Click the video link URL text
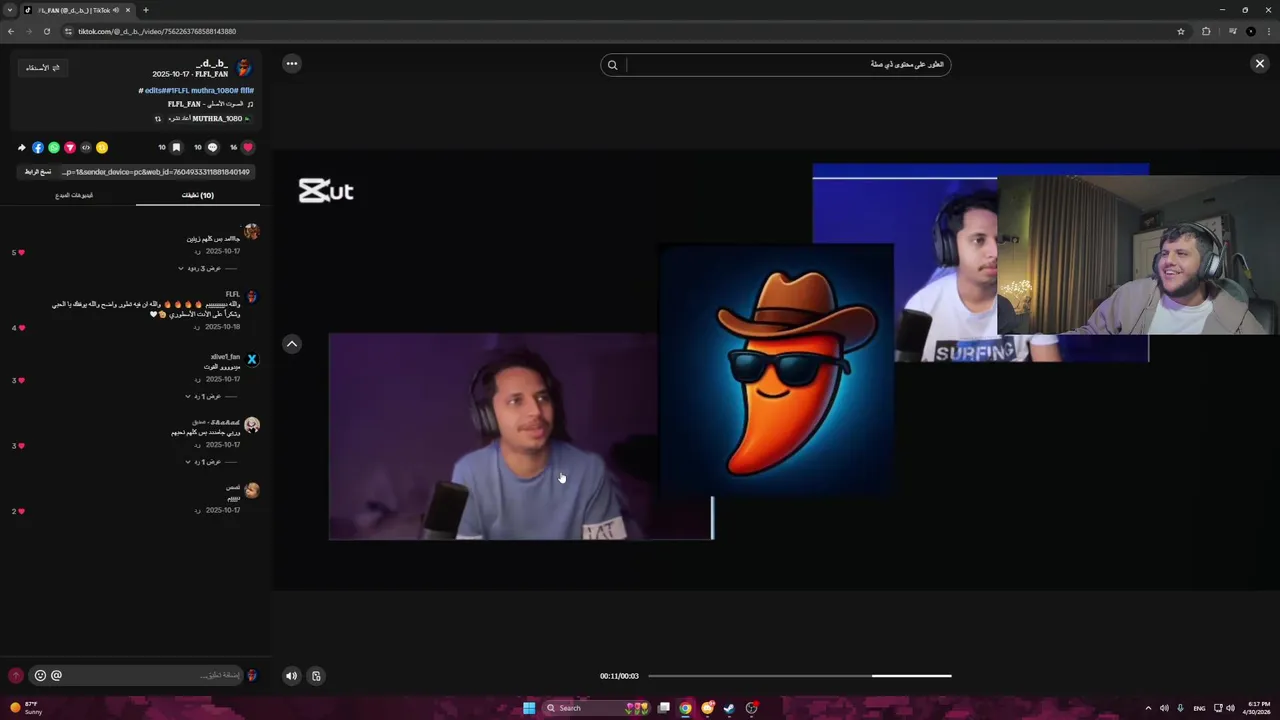1280x720 pixels. (155, 172)
